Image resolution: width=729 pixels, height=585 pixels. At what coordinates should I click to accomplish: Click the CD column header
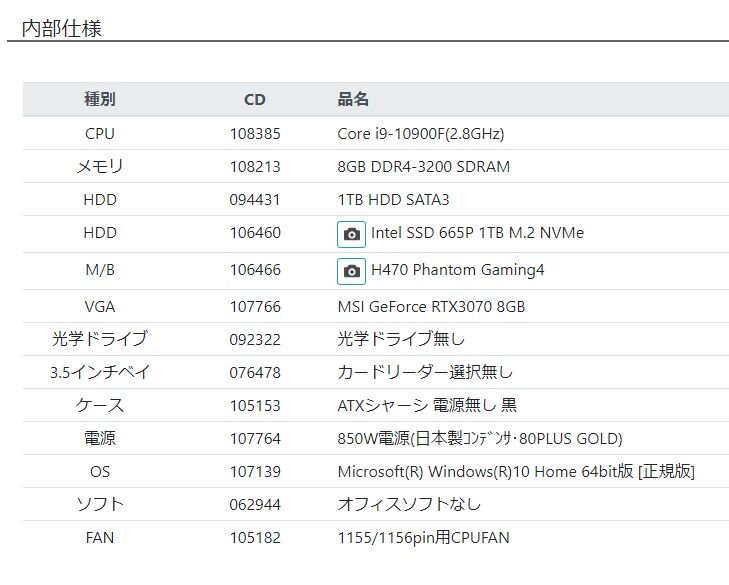(x=254, y=100)
